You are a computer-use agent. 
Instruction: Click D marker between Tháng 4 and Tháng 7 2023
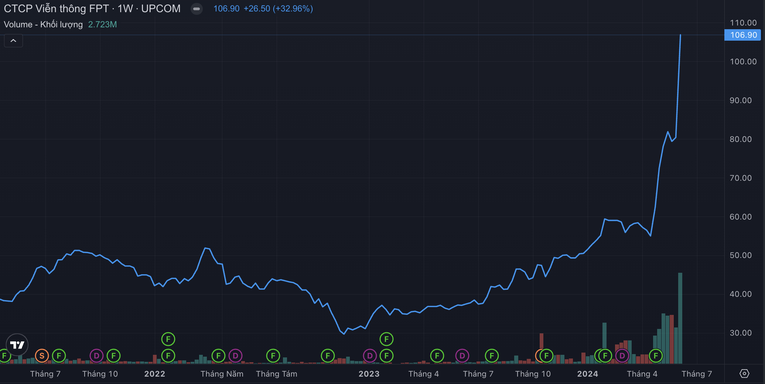(463, 356)
